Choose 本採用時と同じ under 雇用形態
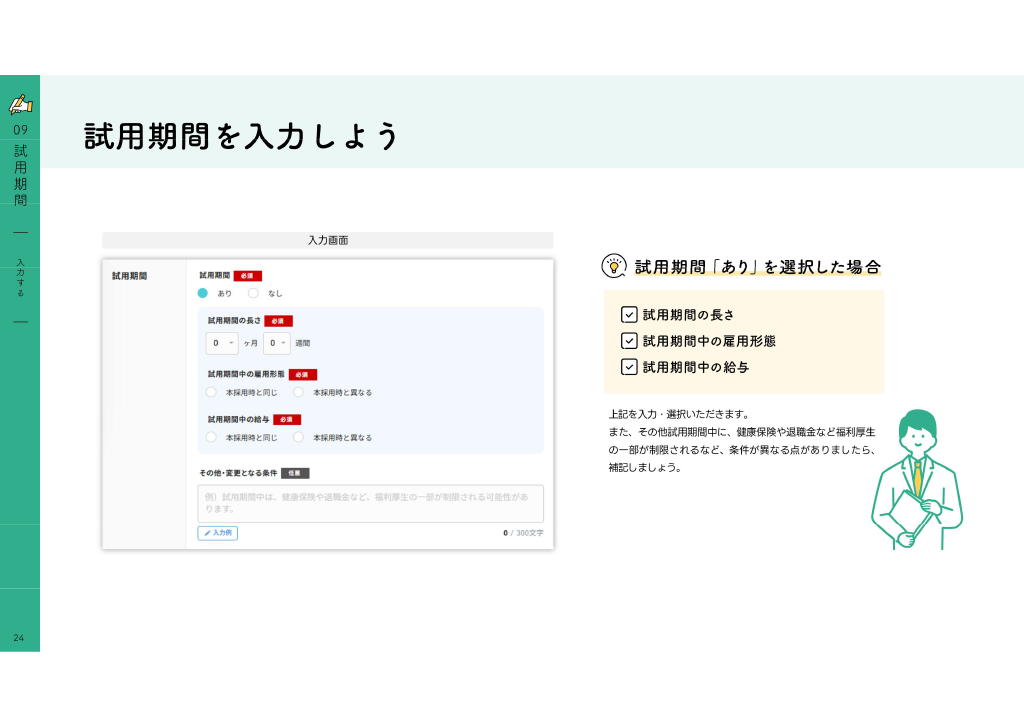Image resolution: width=1024 pixels, height=726 pixels. (x=211, y=392)
